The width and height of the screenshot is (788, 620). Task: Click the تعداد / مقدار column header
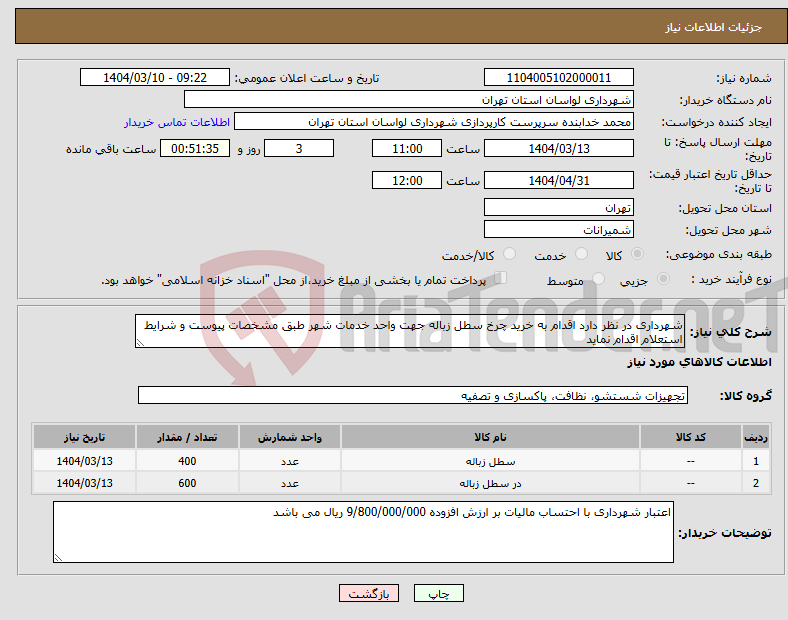point(187,437)
